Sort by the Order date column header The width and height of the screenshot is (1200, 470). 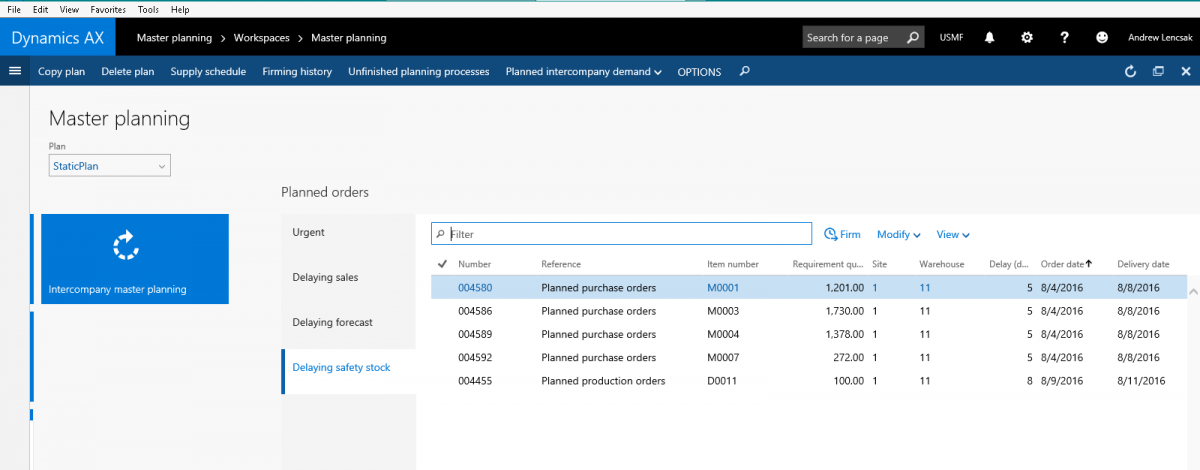coord(1067,264)
